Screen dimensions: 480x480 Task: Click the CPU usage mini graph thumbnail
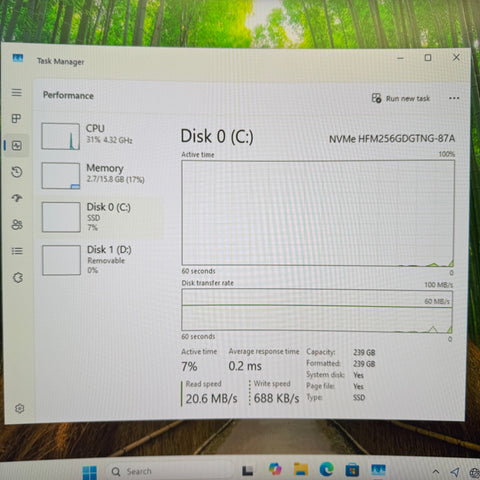click(60, 136)
